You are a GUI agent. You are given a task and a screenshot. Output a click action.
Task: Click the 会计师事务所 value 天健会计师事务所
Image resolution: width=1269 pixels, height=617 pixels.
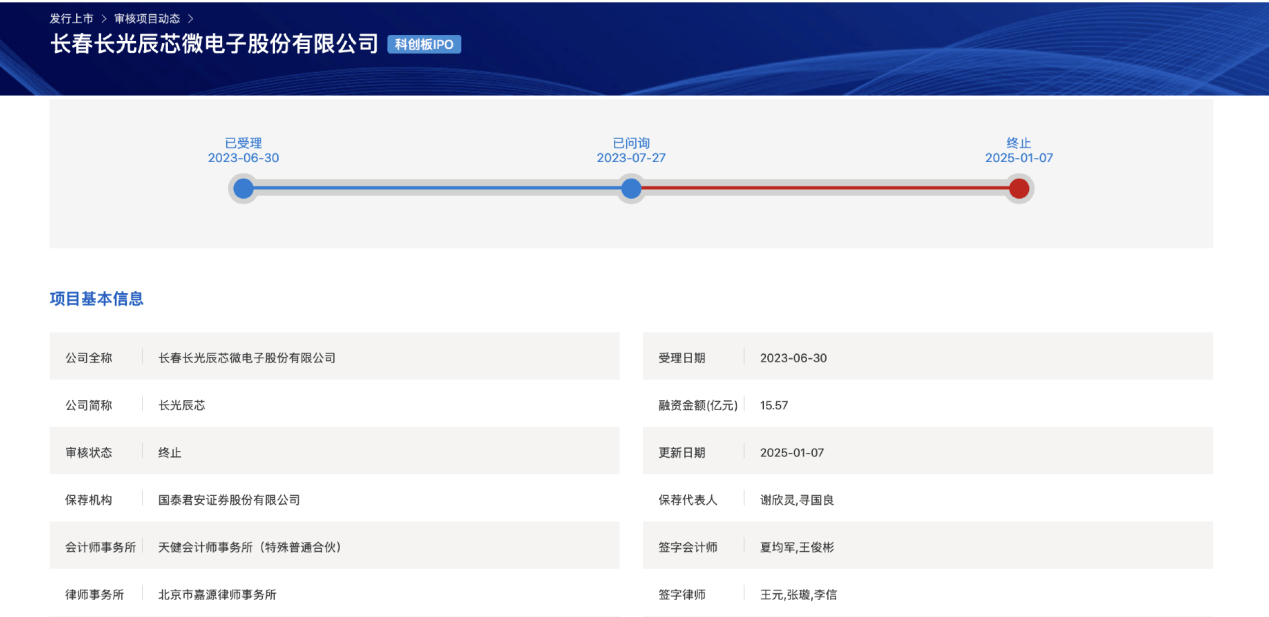pos(250,547)
